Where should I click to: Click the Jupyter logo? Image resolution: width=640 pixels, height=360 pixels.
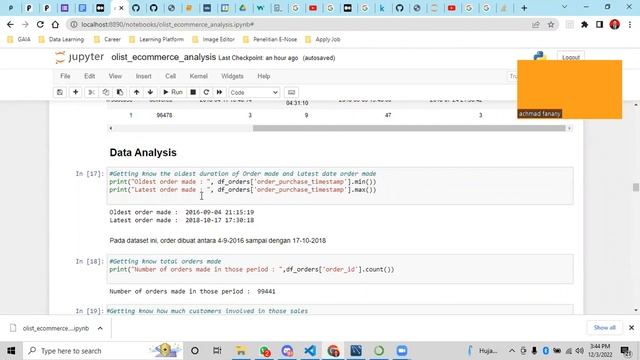coord(80,58)
